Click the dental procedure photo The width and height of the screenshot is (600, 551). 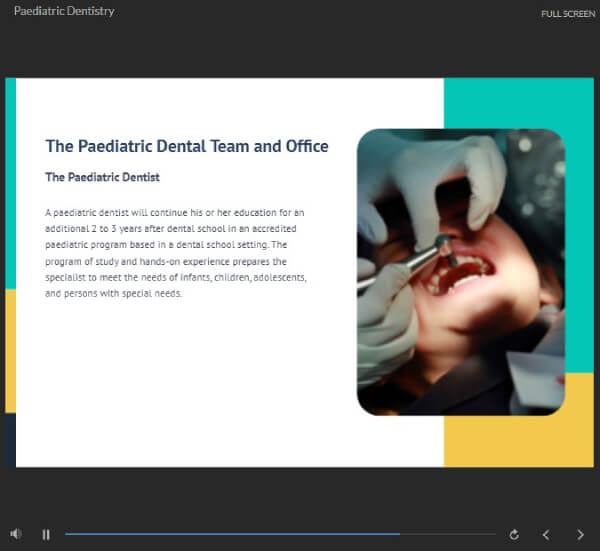tap(461, 272)
